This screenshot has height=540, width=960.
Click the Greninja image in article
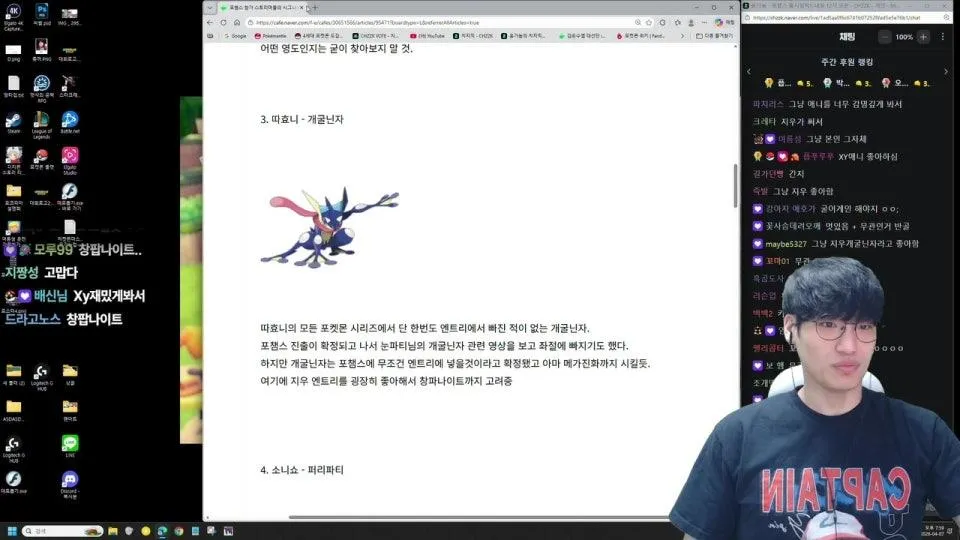[x=330, y=227]
